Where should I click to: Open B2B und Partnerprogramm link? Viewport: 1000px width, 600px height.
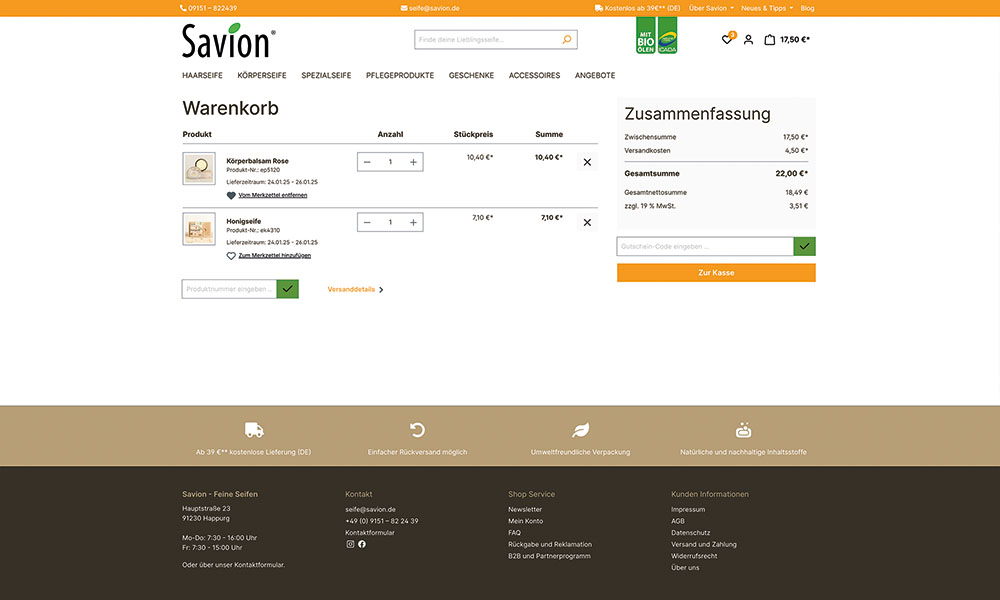(549, 556)
